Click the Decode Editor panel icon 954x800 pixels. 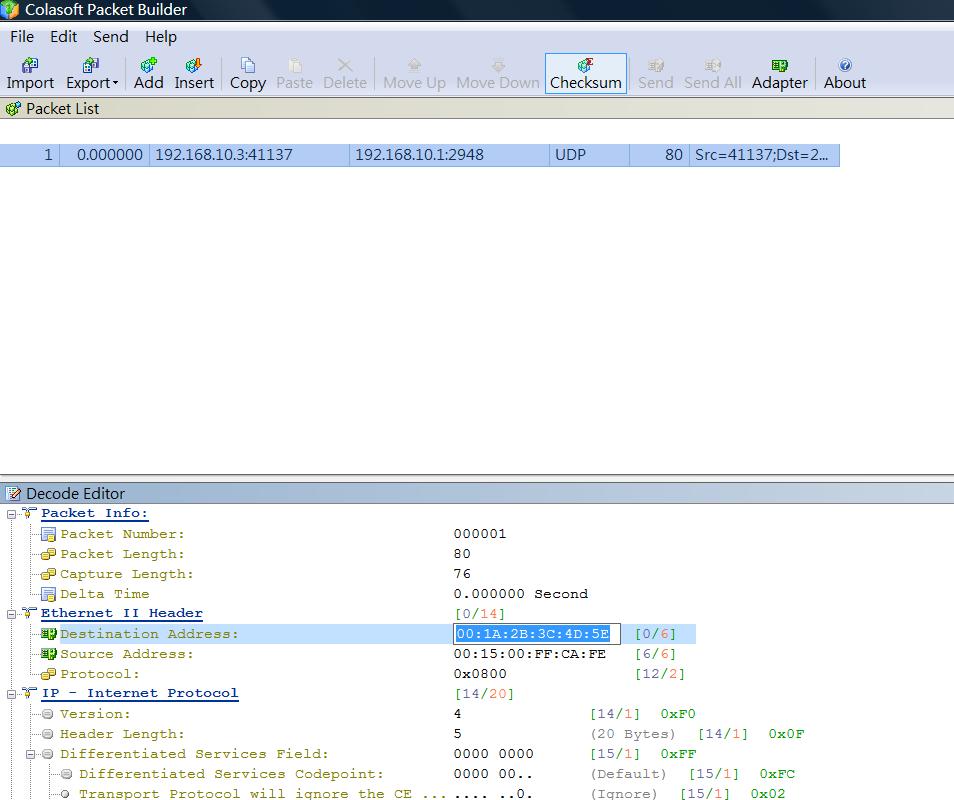coord(13,493)
